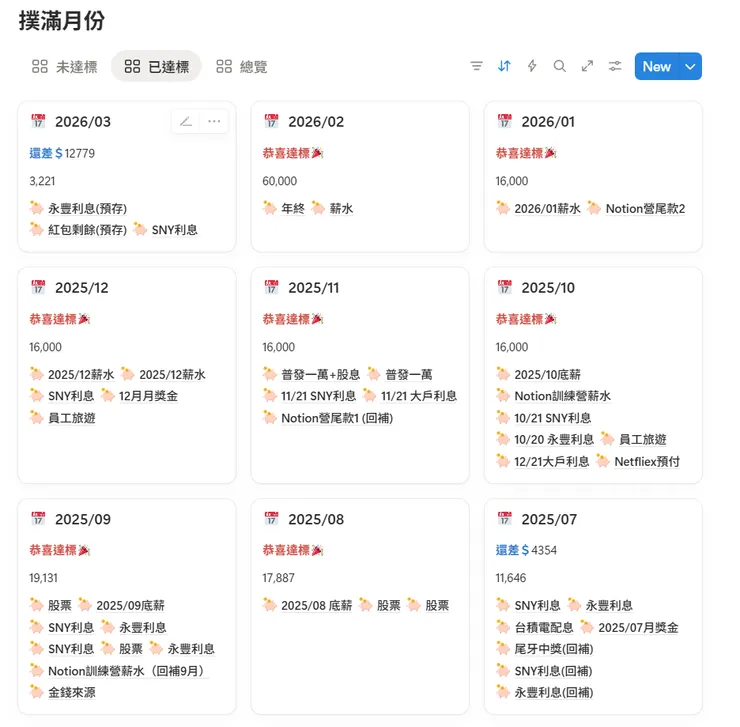
Task: Click the 19,131 amount in 2025/09
Action: (x=43, y=578)
